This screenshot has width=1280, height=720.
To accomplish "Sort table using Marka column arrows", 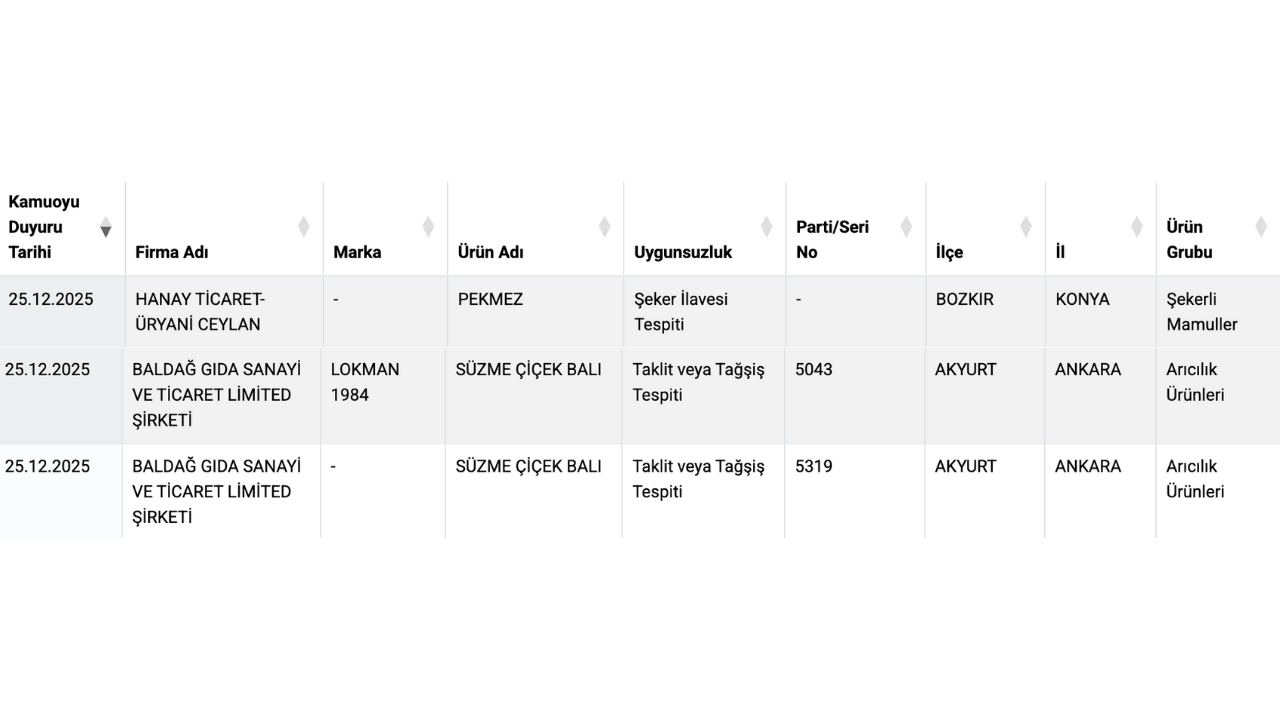I will pyautogui.click(x=428, y=227).
